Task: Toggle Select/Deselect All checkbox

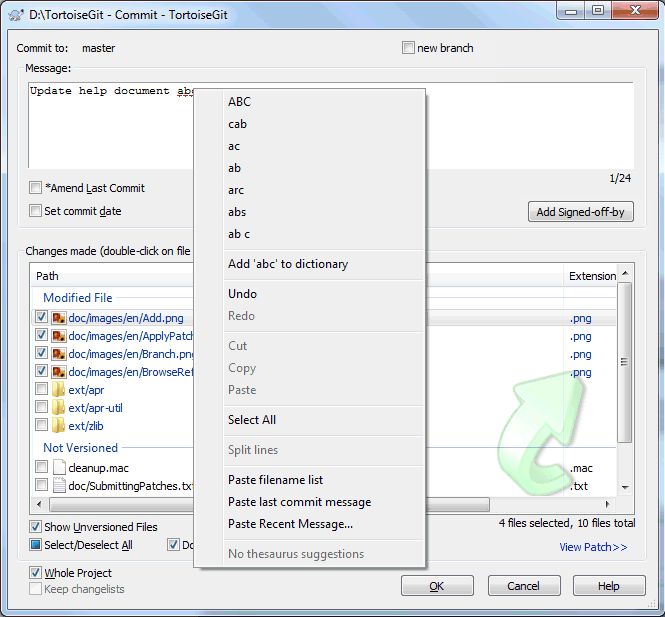Action: pos(35,544)
